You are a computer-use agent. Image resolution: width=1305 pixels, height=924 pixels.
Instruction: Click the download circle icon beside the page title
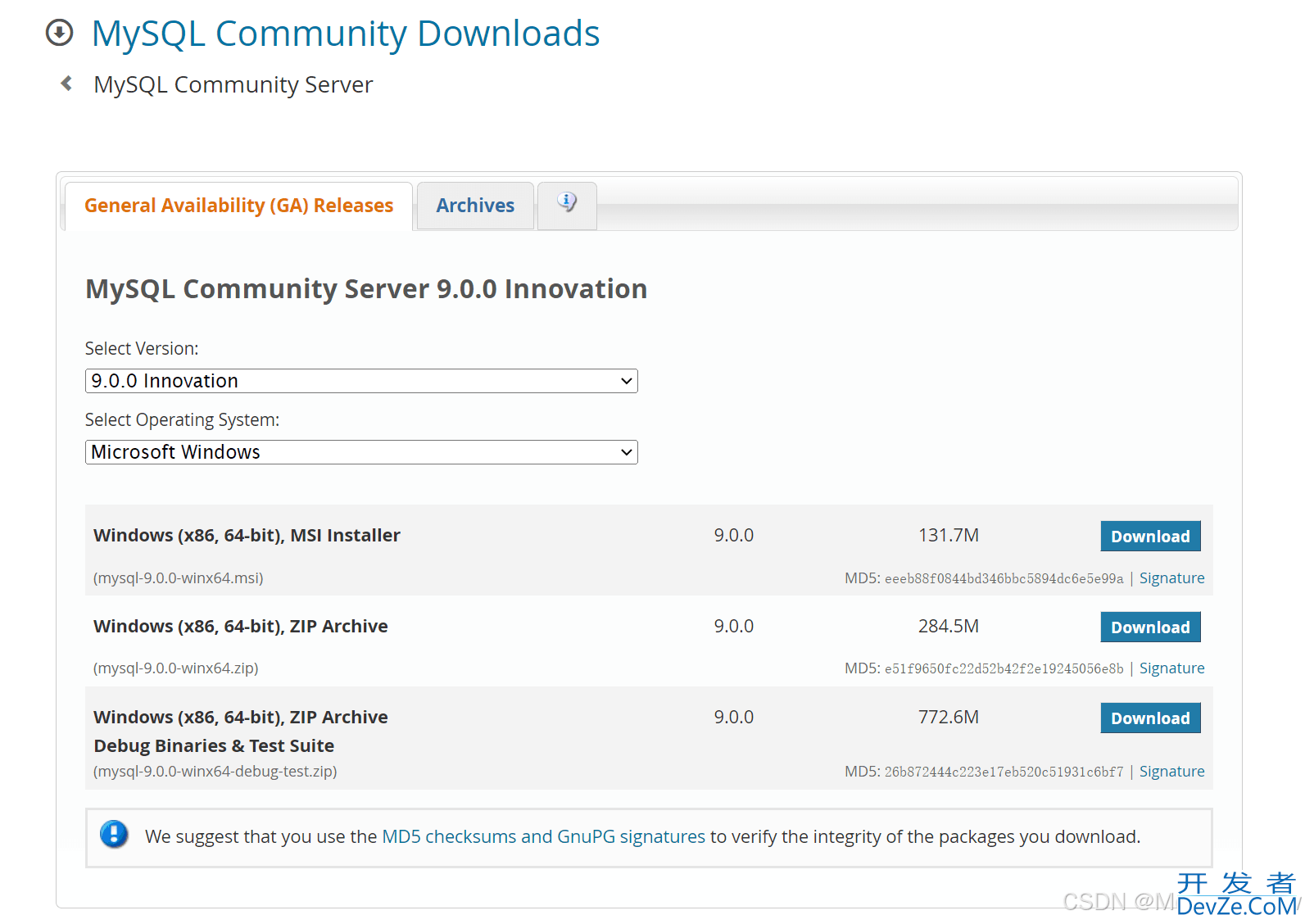coord(59,33)
